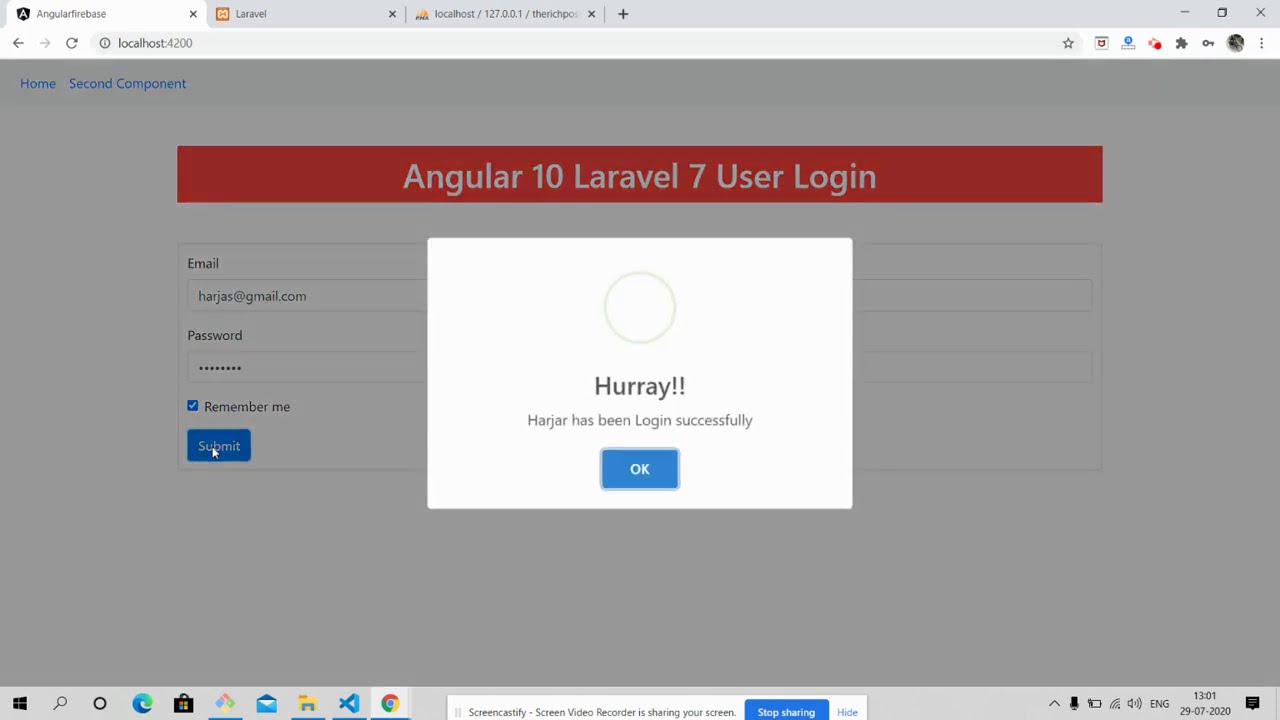
Task: Open the network Wi-Fi tray icon
Action: [1115, 704]
